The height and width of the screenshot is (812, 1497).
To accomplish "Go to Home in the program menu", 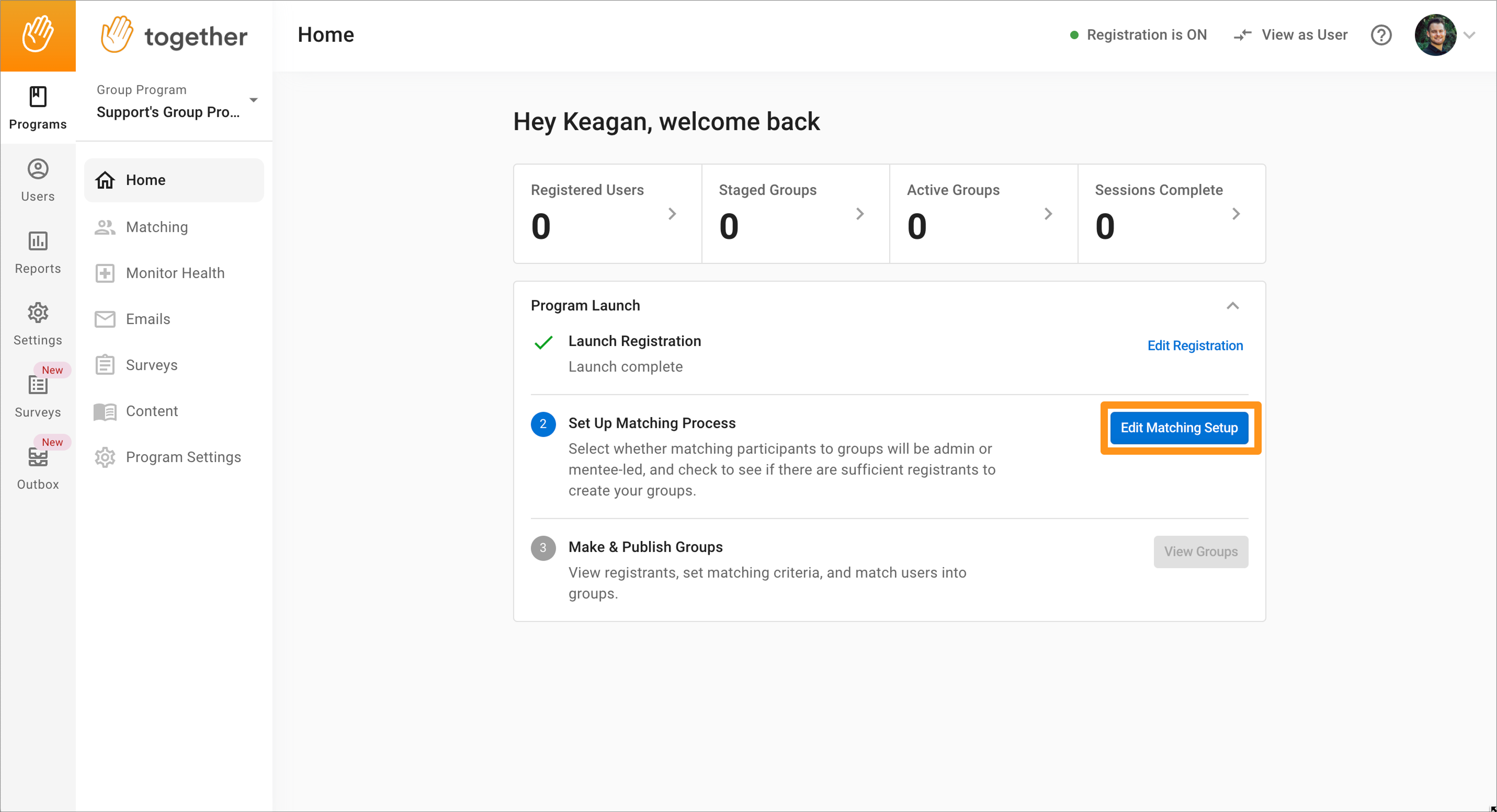I will [x=174, y=180].
